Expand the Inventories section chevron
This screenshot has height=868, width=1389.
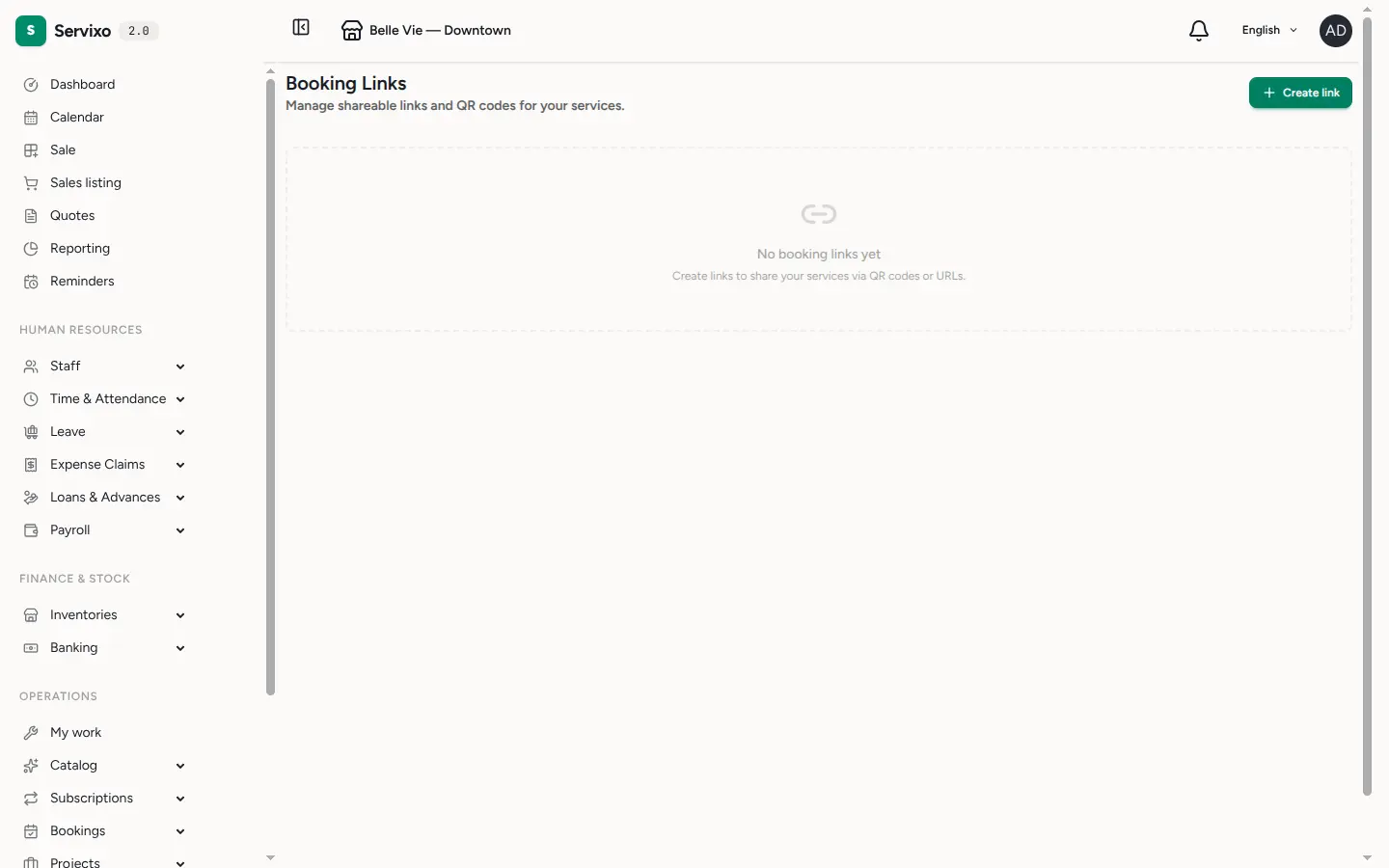(x=180, y=615)
